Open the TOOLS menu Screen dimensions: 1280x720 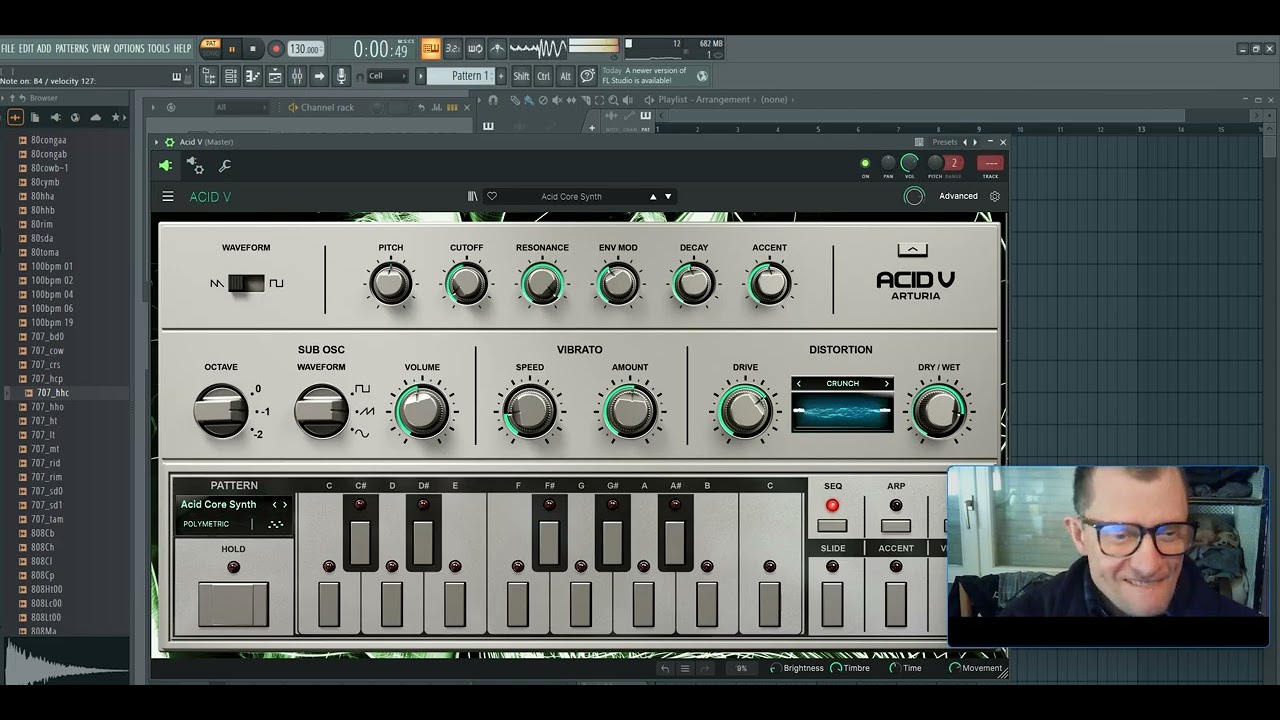coord(159,49)
